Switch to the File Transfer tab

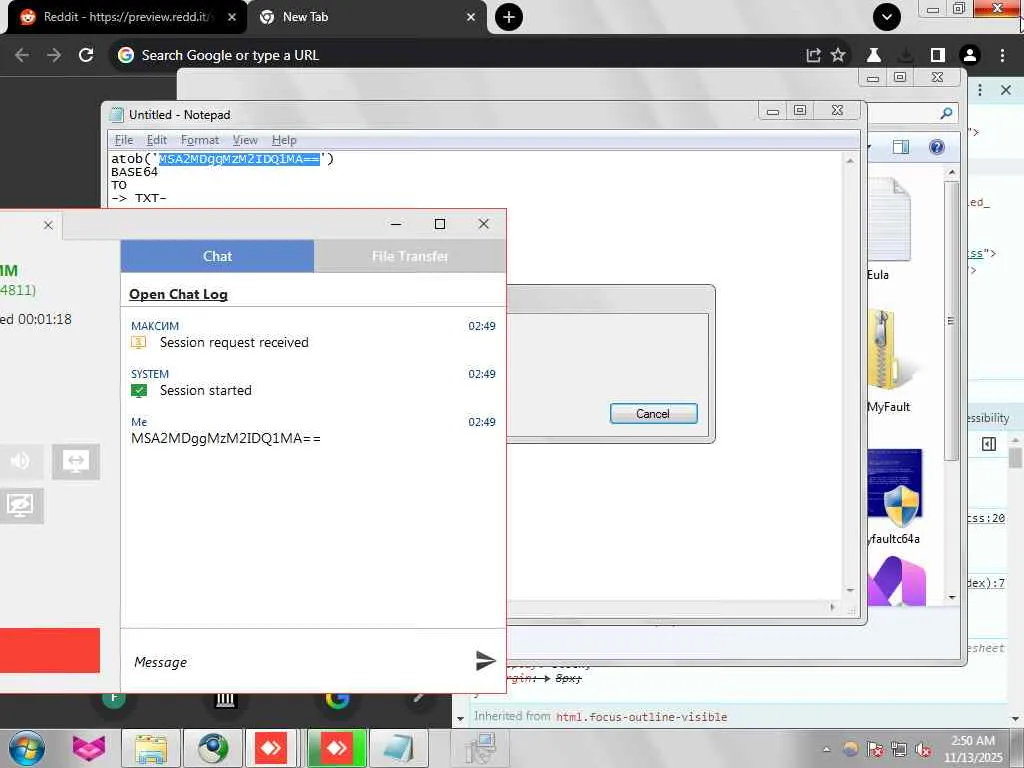(x=409, y=256)
